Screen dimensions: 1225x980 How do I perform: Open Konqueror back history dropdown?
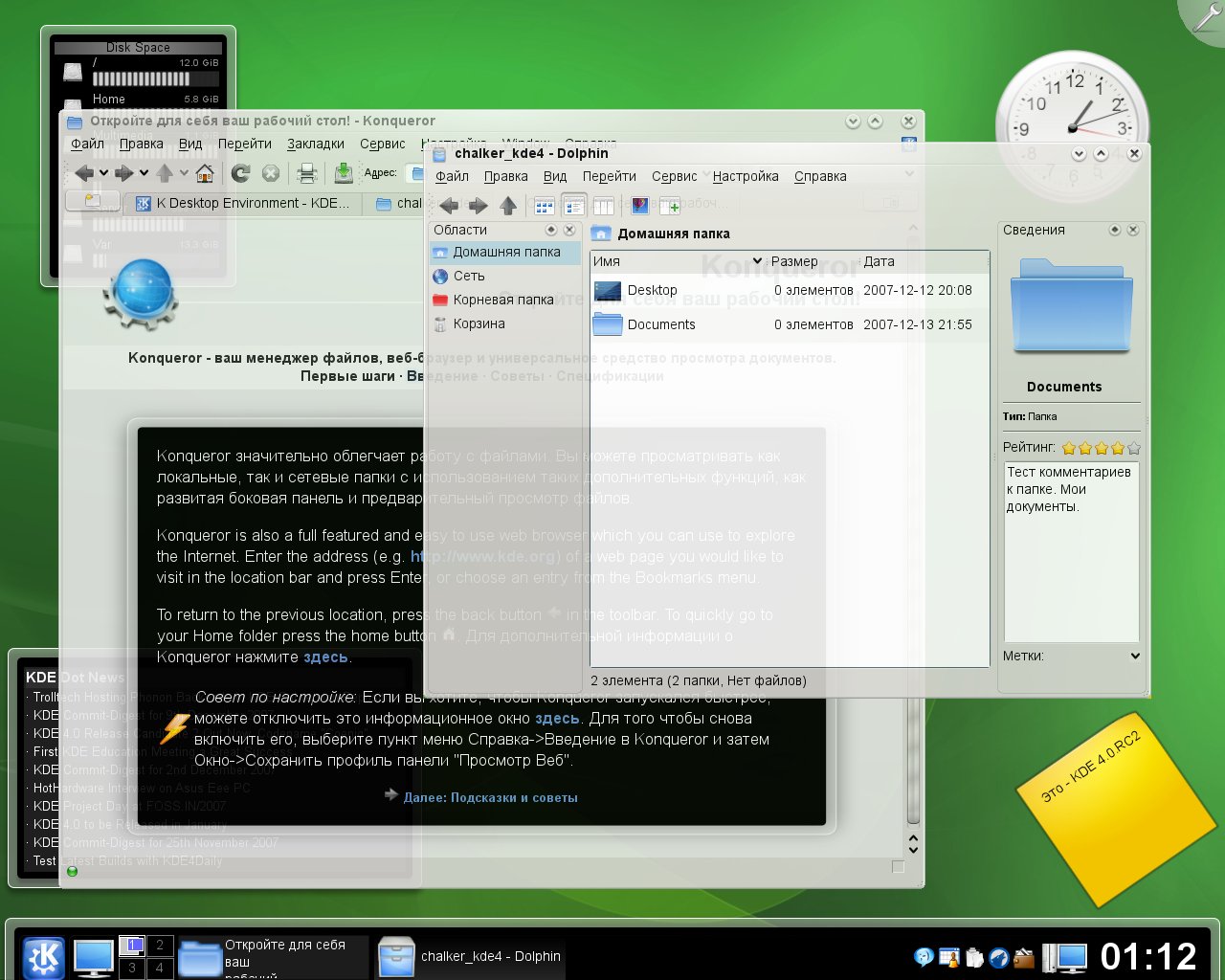103,173
